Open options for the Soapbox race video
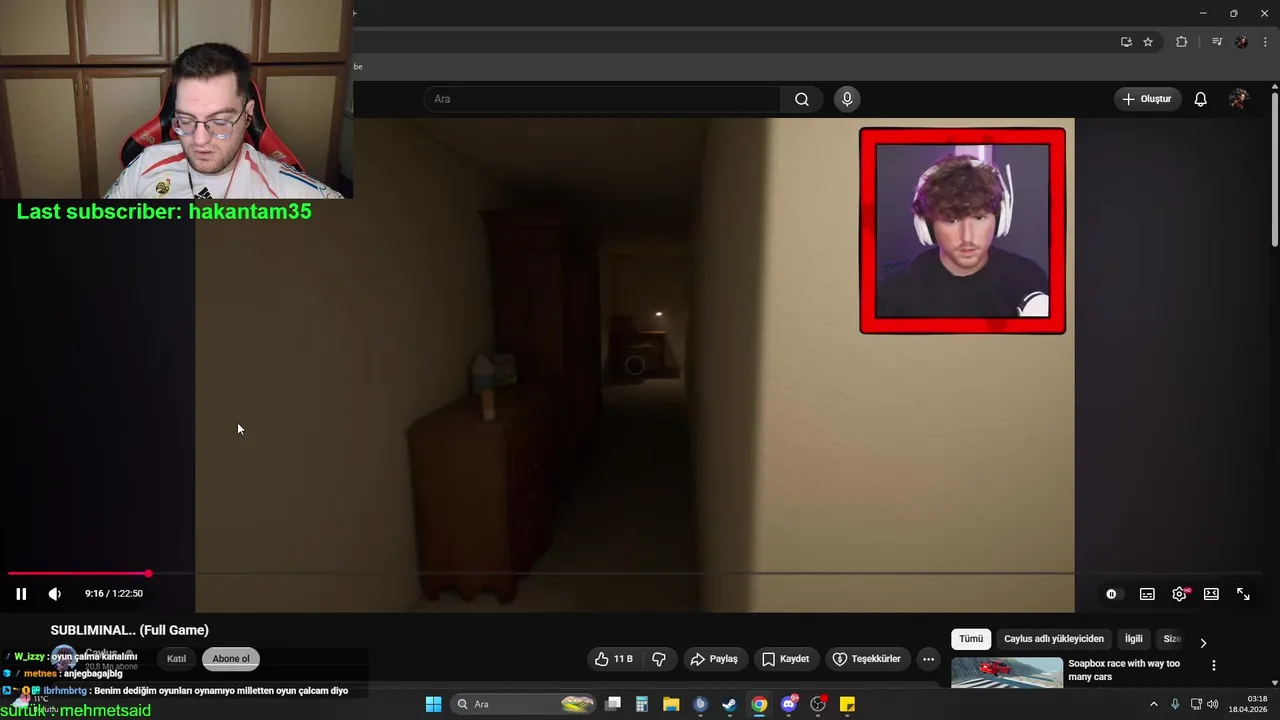 (1214, 666)
